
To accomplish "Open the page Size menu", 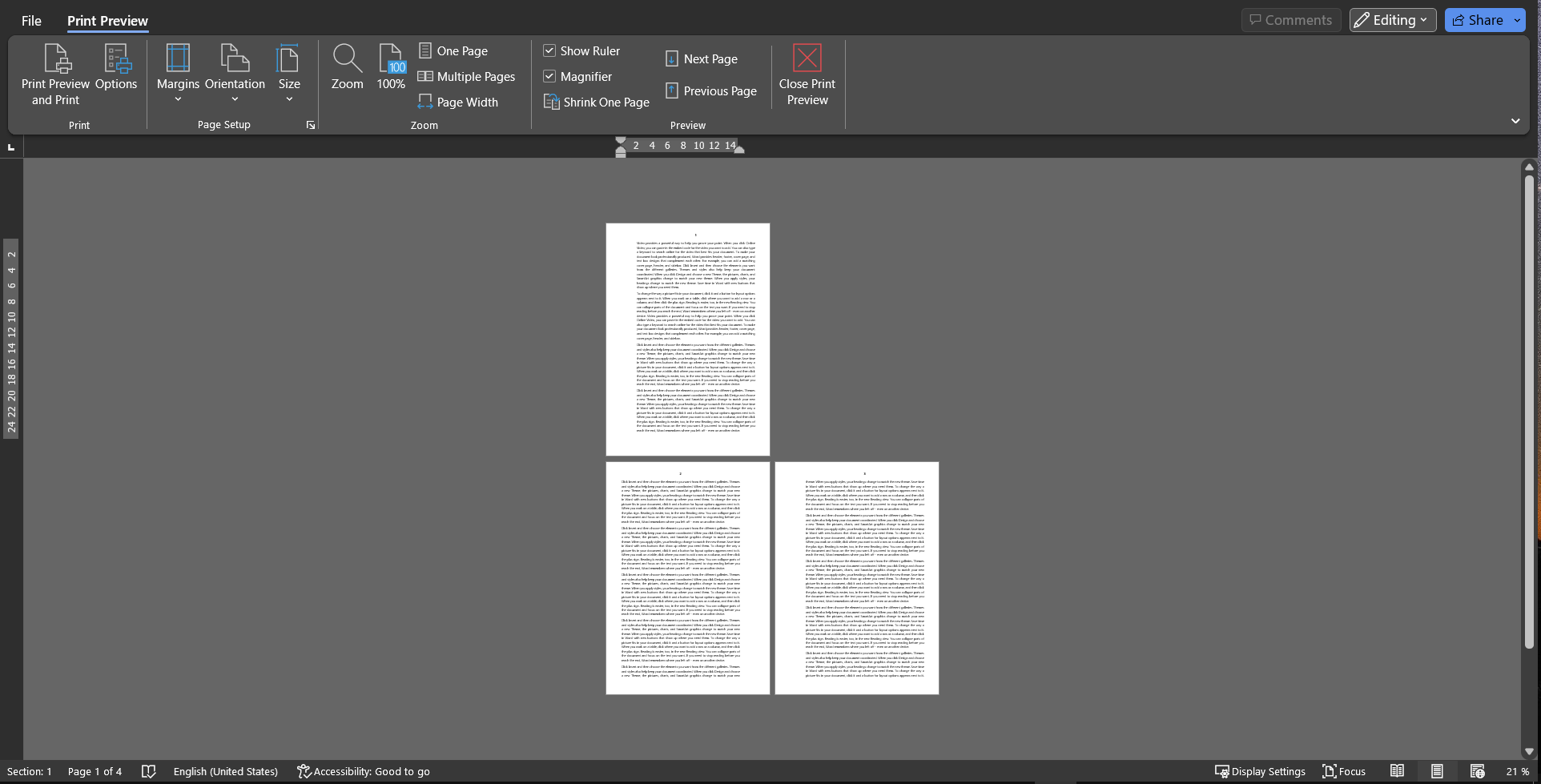I will pyautogui.click(x=289, y=74).
